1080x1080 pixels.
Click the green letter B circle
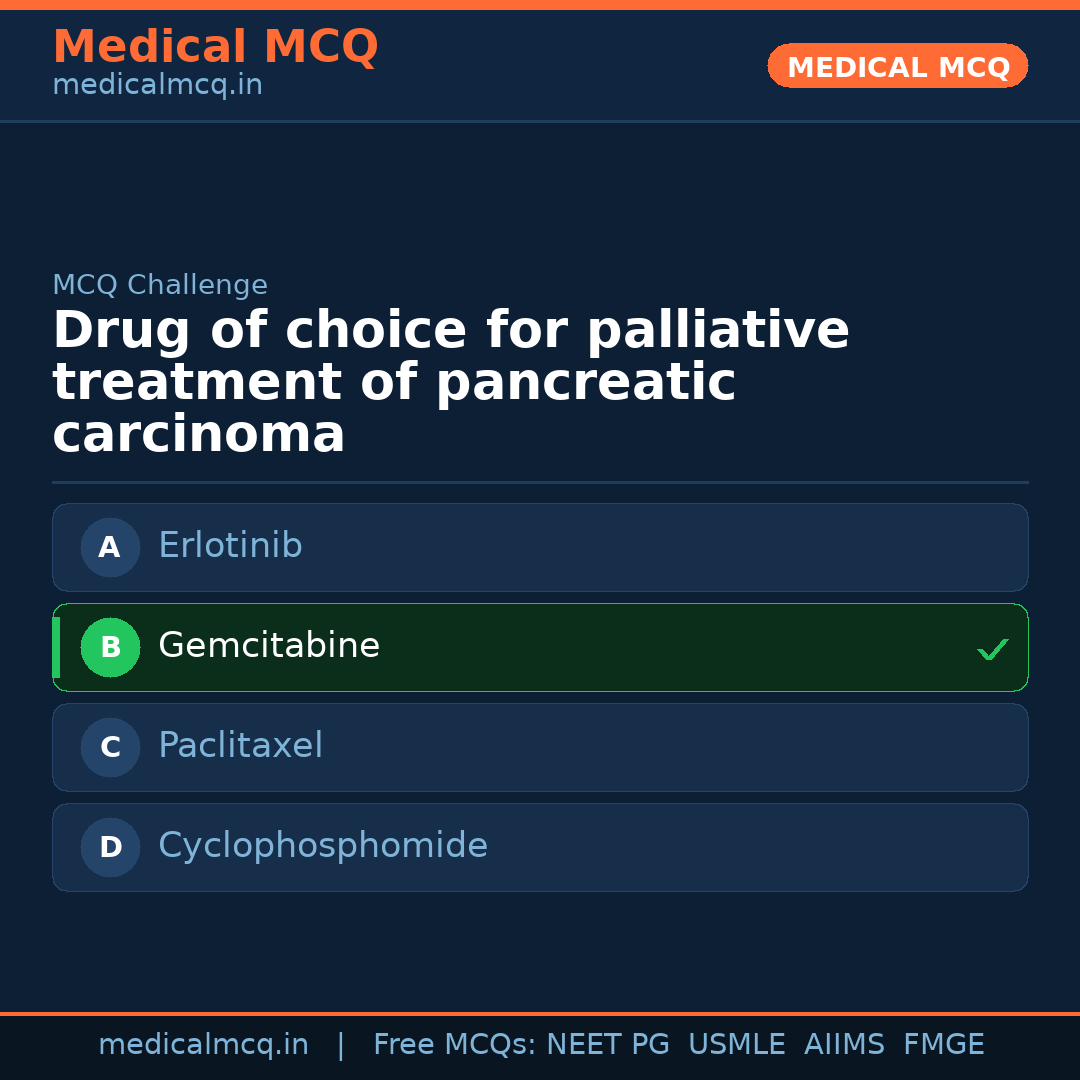point(110,647)
